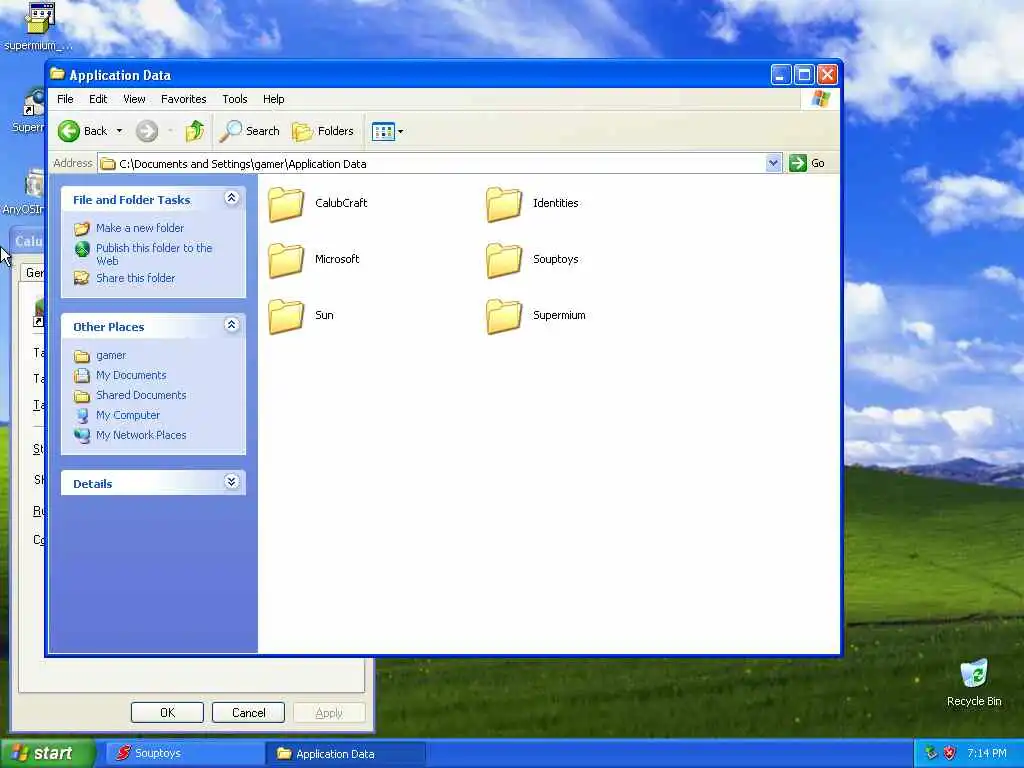
Task: Open the File menu
Action: [x=65, y=99]
